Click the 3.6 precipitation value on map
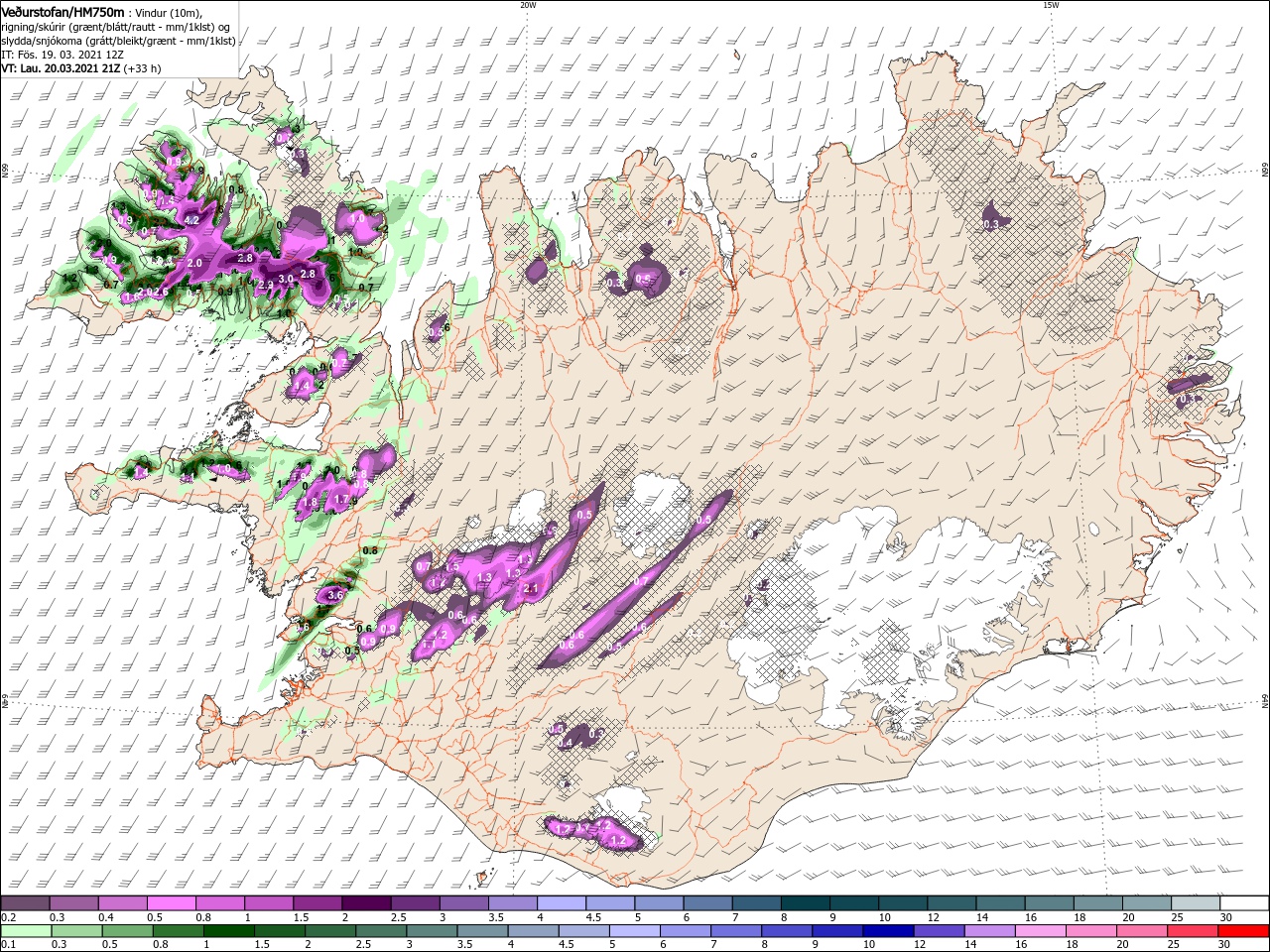Screen dimensions: 1270x952 coord(334,595)
